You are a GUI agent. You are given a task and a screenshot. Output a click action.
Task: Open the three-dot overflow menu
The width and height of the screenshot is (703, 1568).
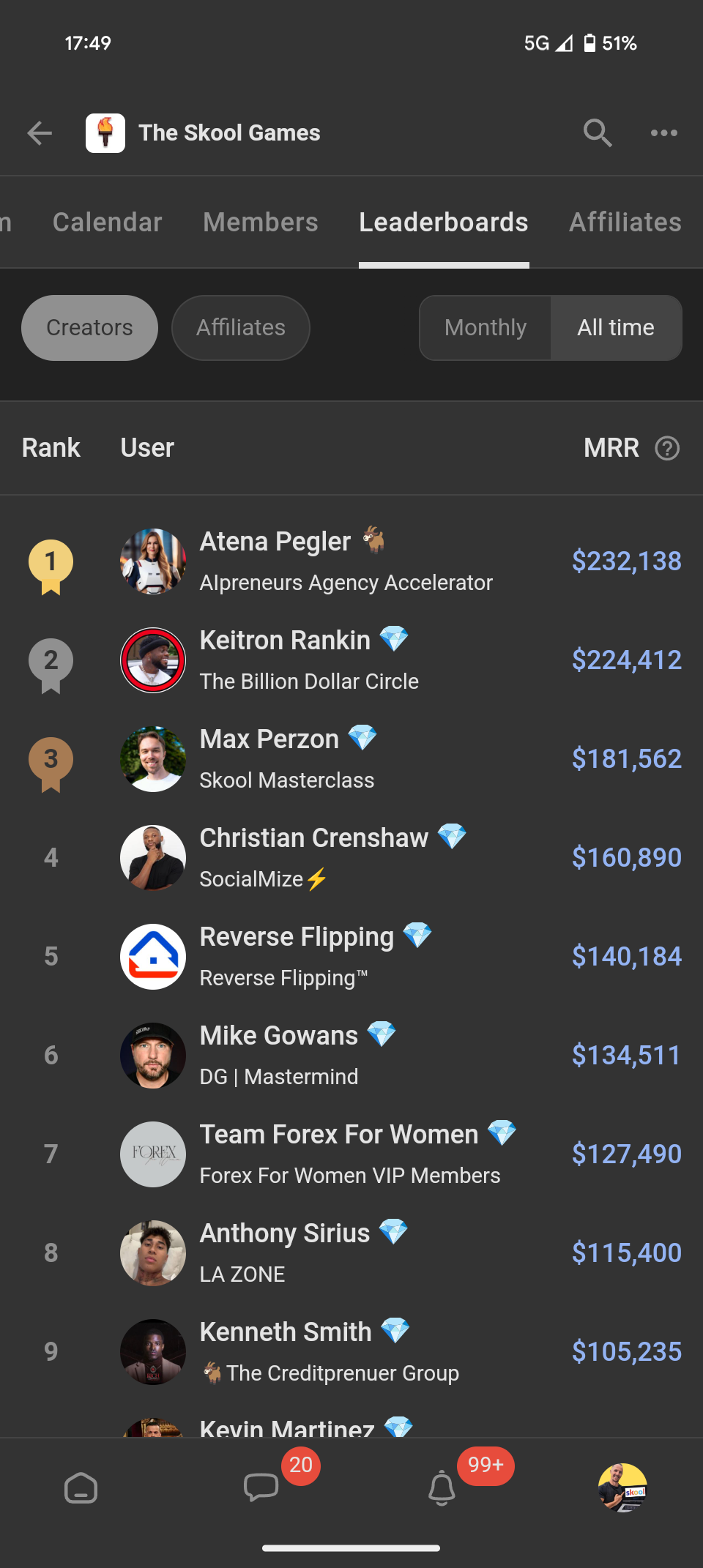pos(665,132)
